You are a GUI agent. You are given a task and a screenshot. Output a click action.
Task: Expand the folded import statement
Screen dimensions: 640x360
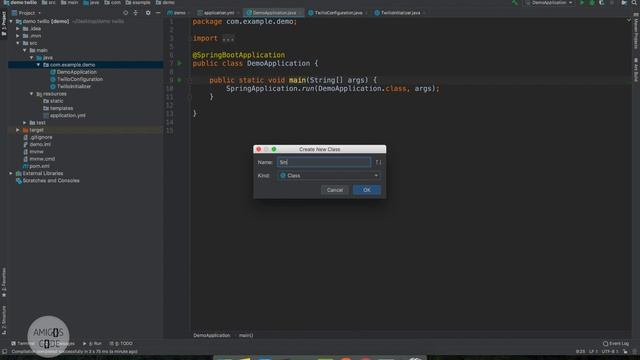pos(228,38)
